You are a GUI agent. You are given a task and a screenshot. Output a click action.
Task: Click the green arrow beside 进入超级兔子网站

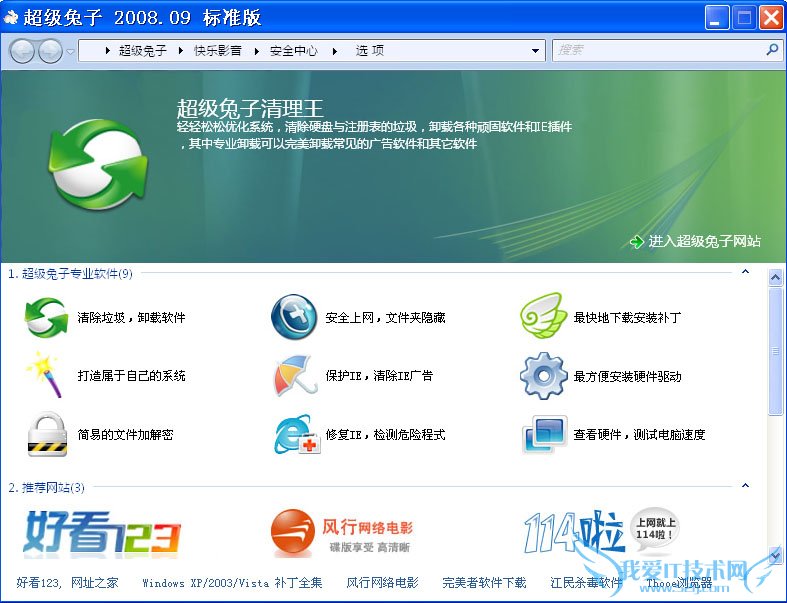point(636,242)
